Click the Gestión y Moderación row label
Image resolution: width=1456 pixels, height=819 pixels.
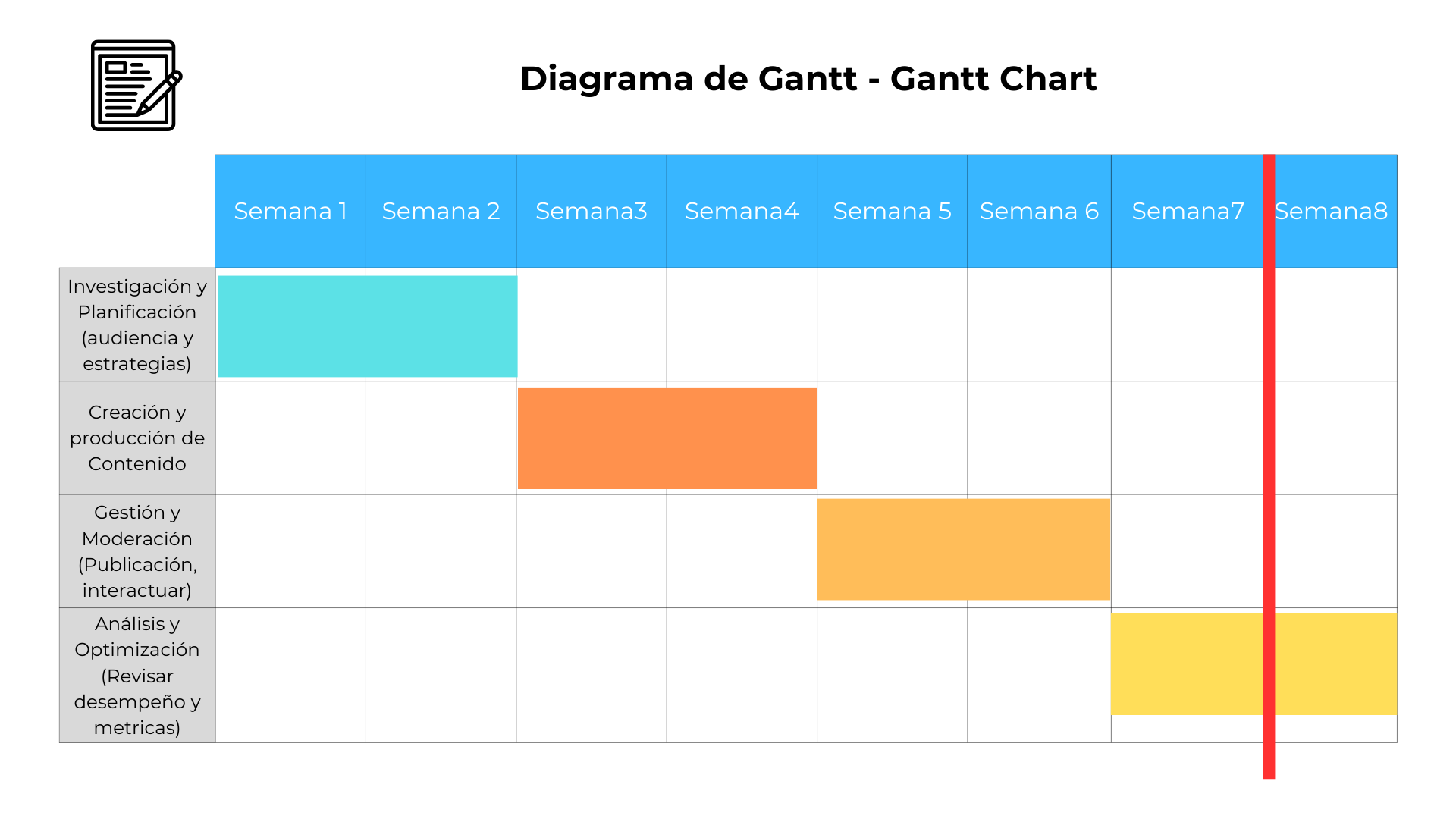coord(137,551)
